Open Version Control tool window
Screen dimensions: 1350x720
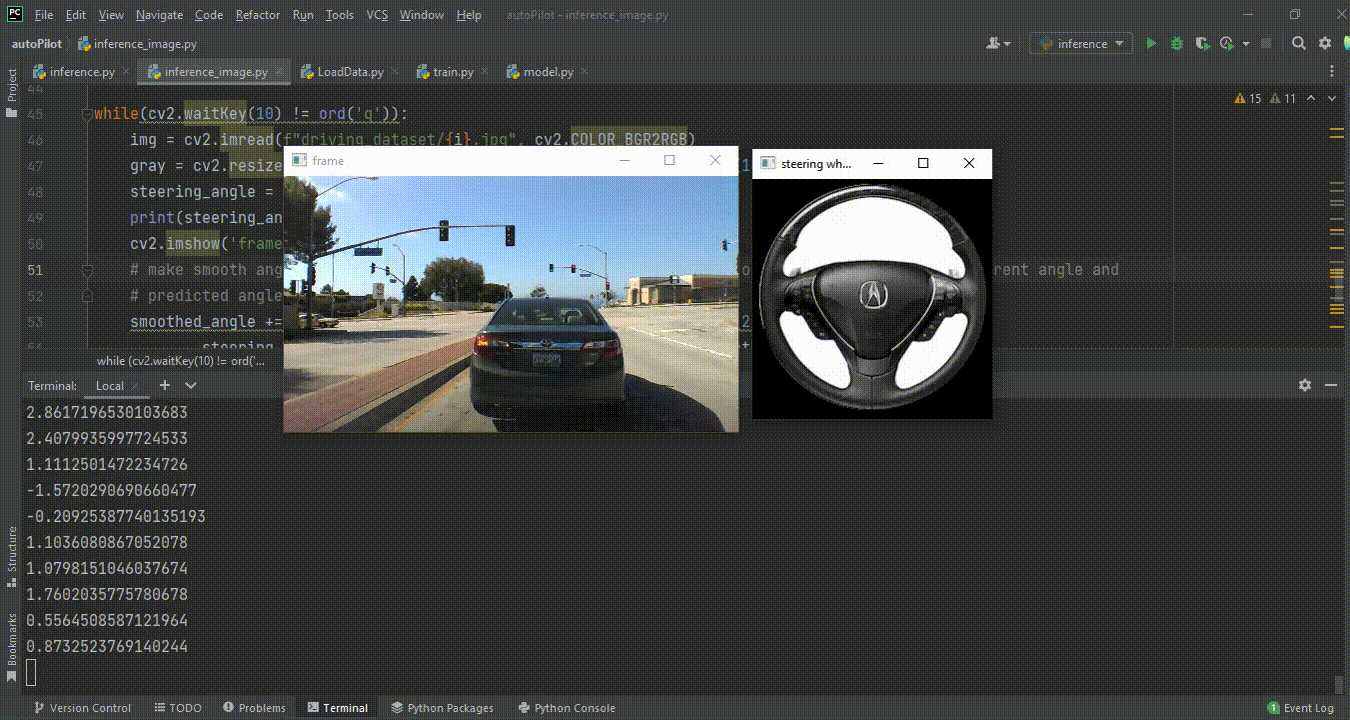point(82,708)
